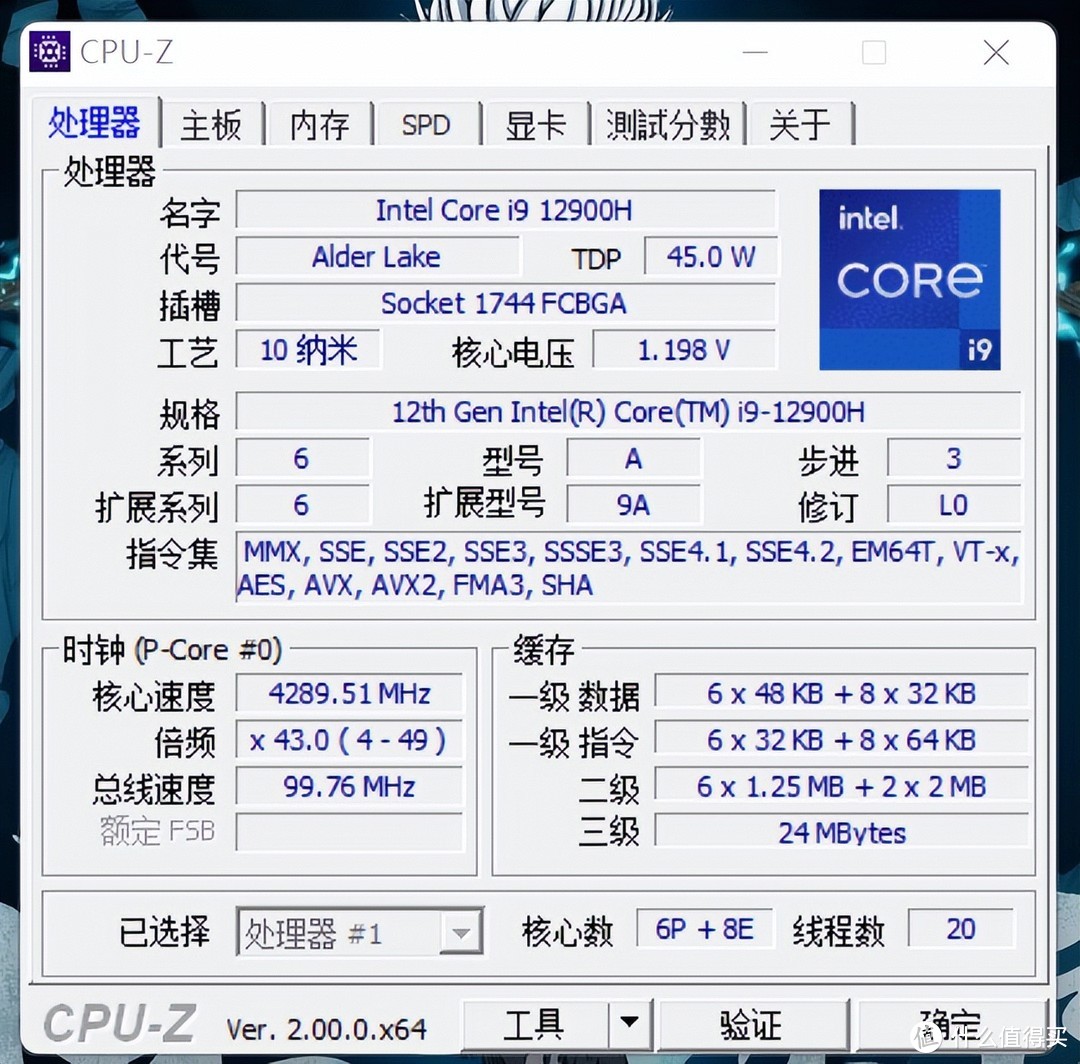Click L1 instruction cache 6 x 32 KB + 8 x 64 KB
Viewport: 1080px width, 1064px height.
click(841, 740)
